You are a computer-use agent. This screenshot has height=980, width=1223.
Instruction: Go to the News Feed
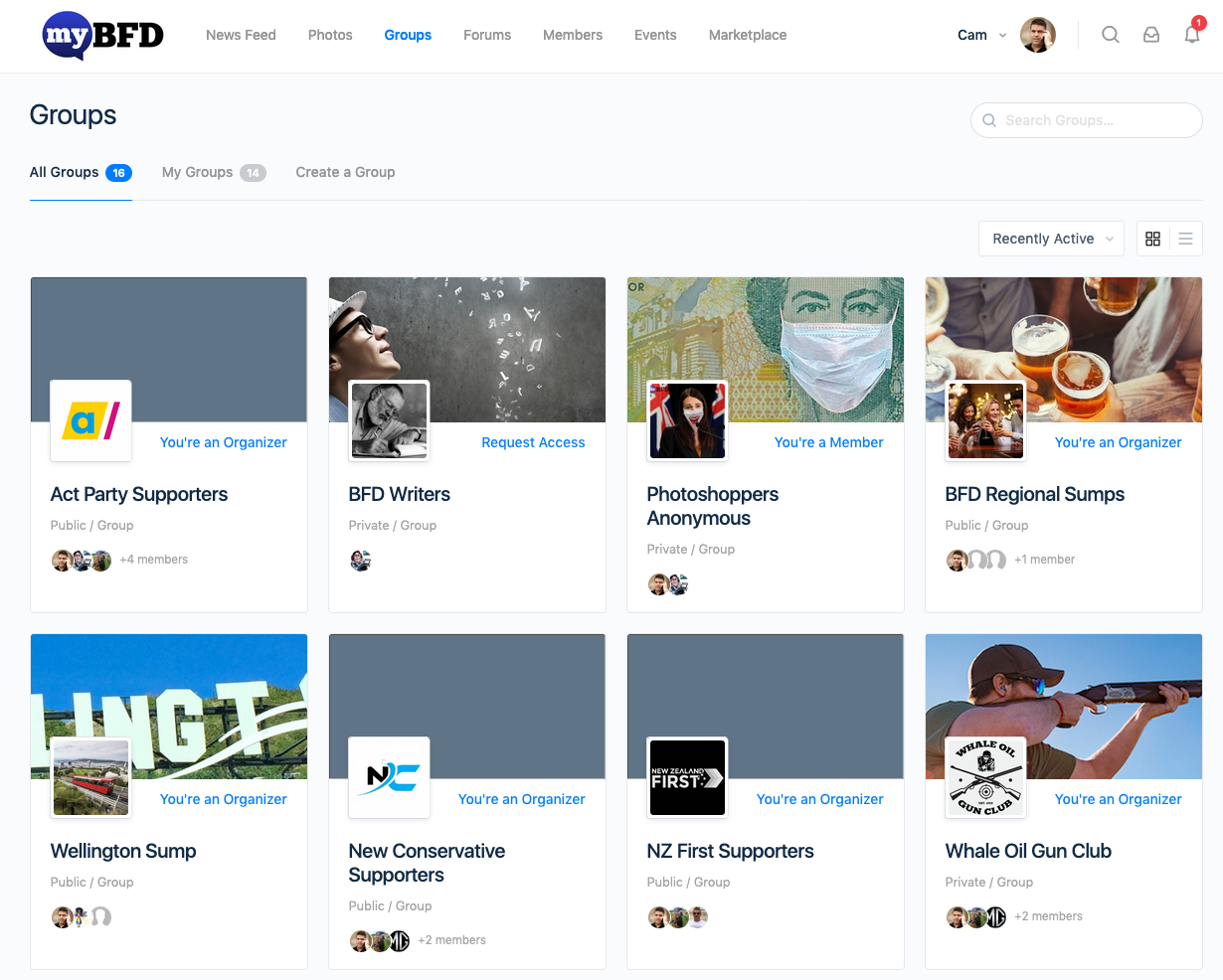coord(241,35)
